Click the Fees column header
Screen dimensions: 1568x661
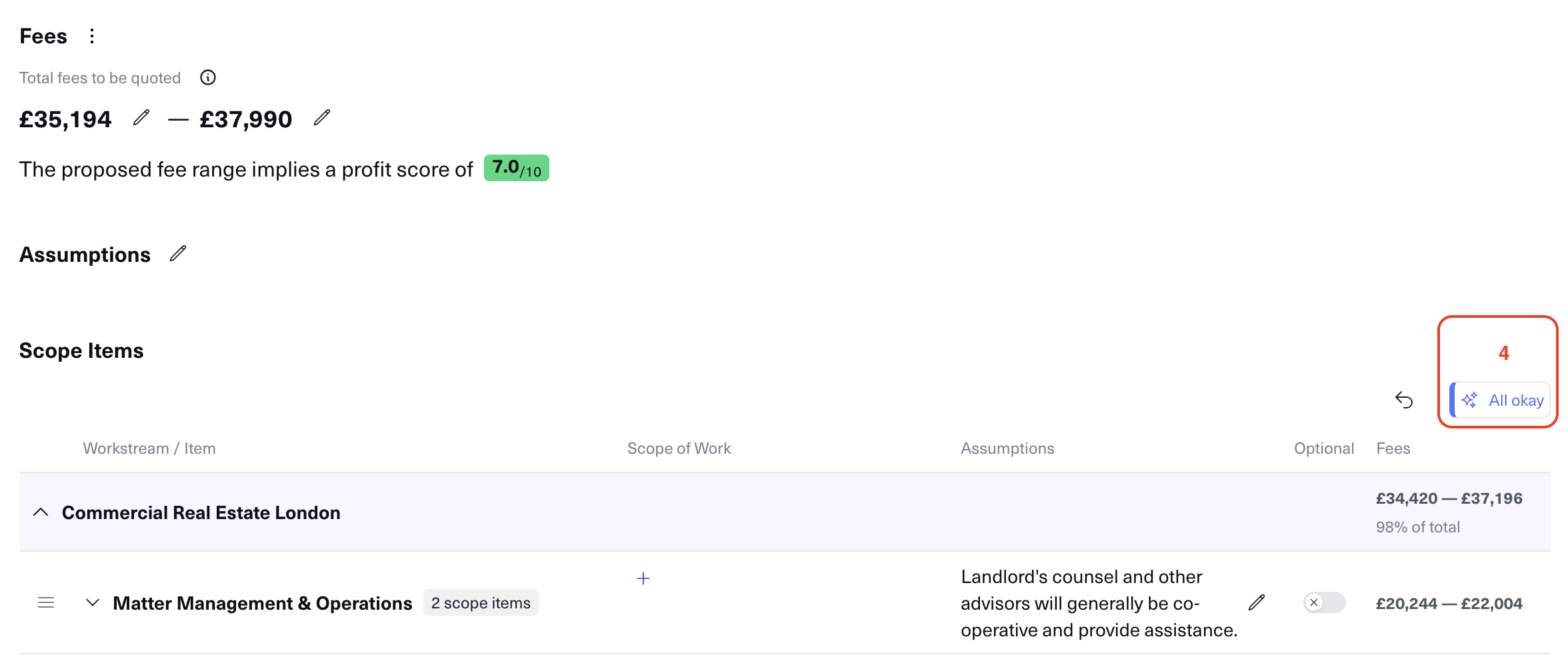click(1393, 448)
